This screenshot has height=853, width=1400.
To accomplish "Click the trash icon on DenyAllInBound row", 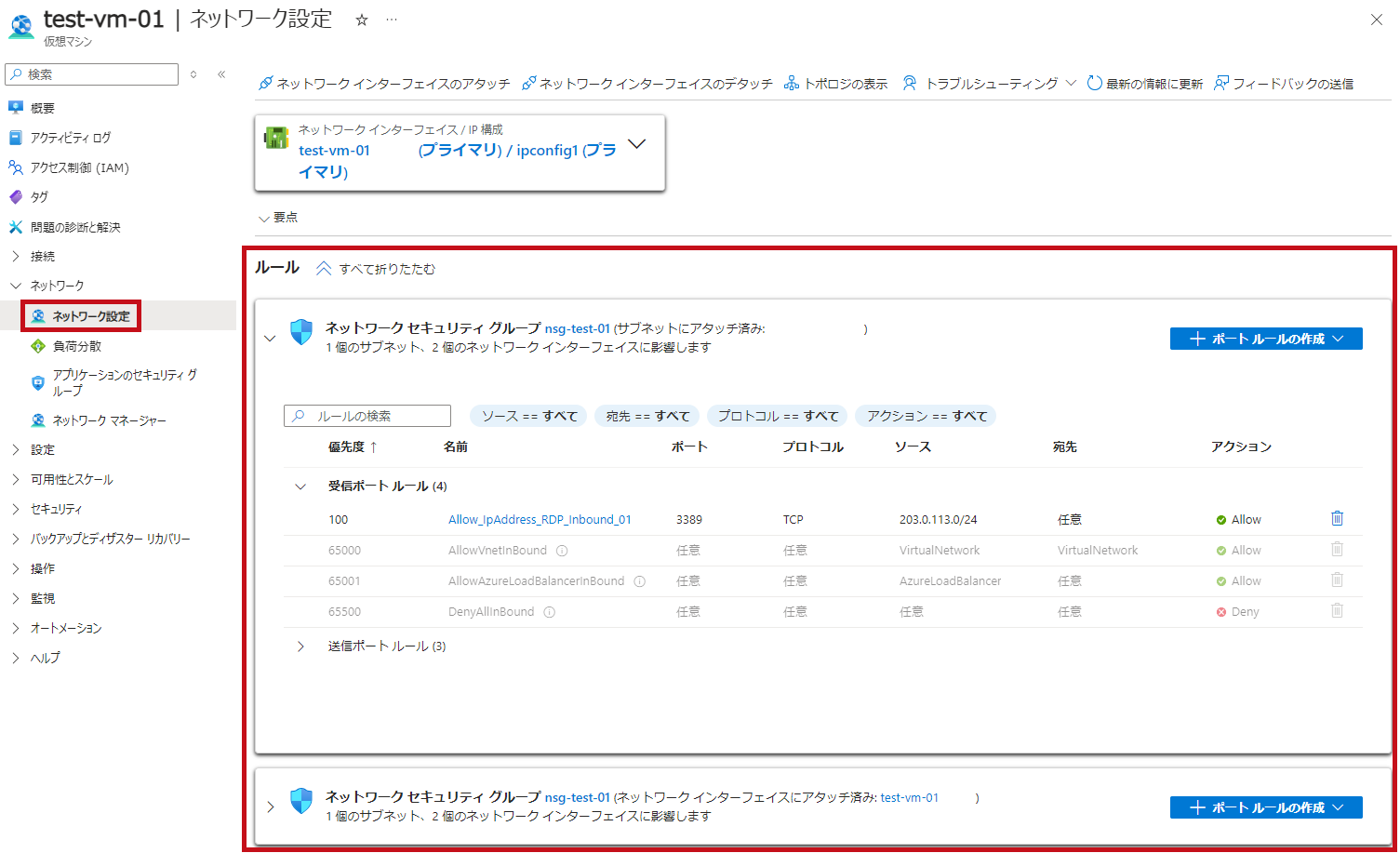I will click(1337, 610).
